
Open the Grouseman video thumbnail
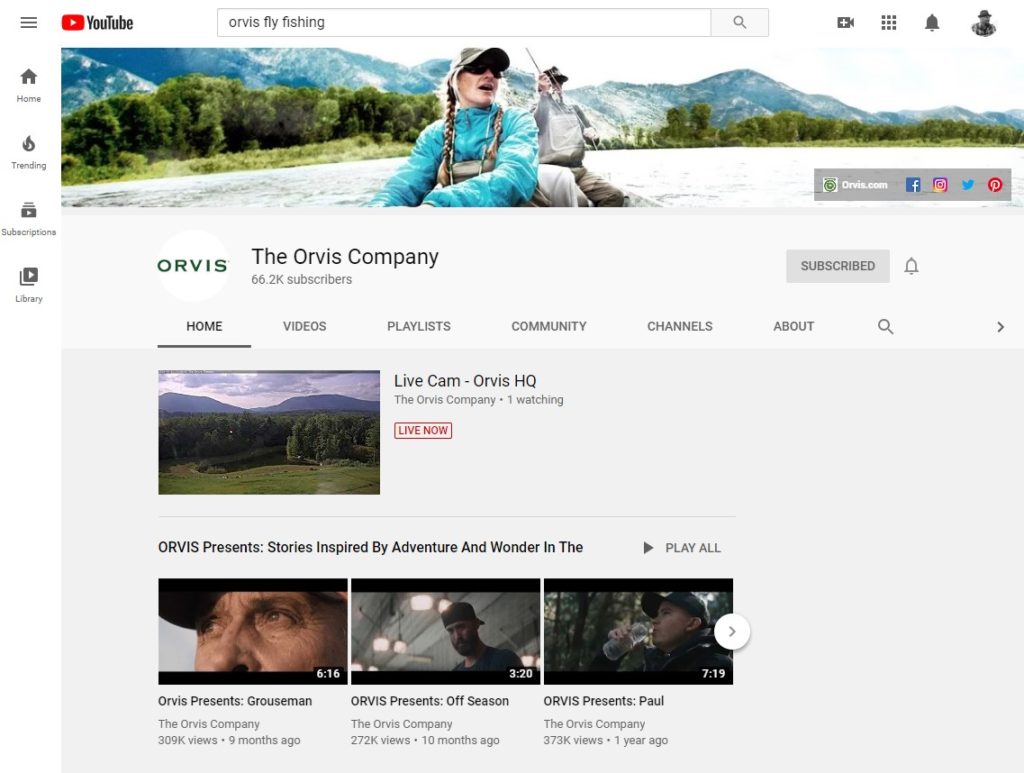click(253, 631)
